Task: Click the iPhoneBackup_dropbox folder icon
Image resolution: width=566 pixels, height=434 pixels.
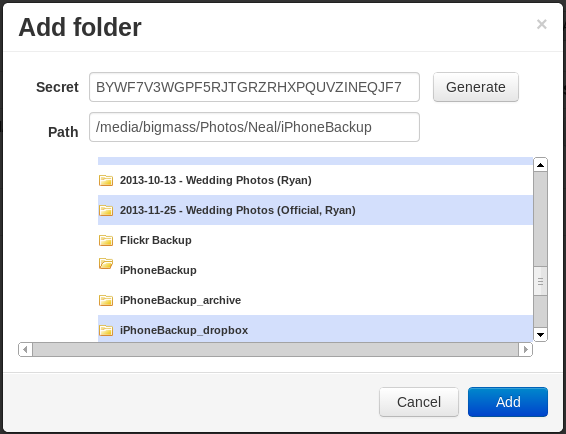Action: (106, 330)
